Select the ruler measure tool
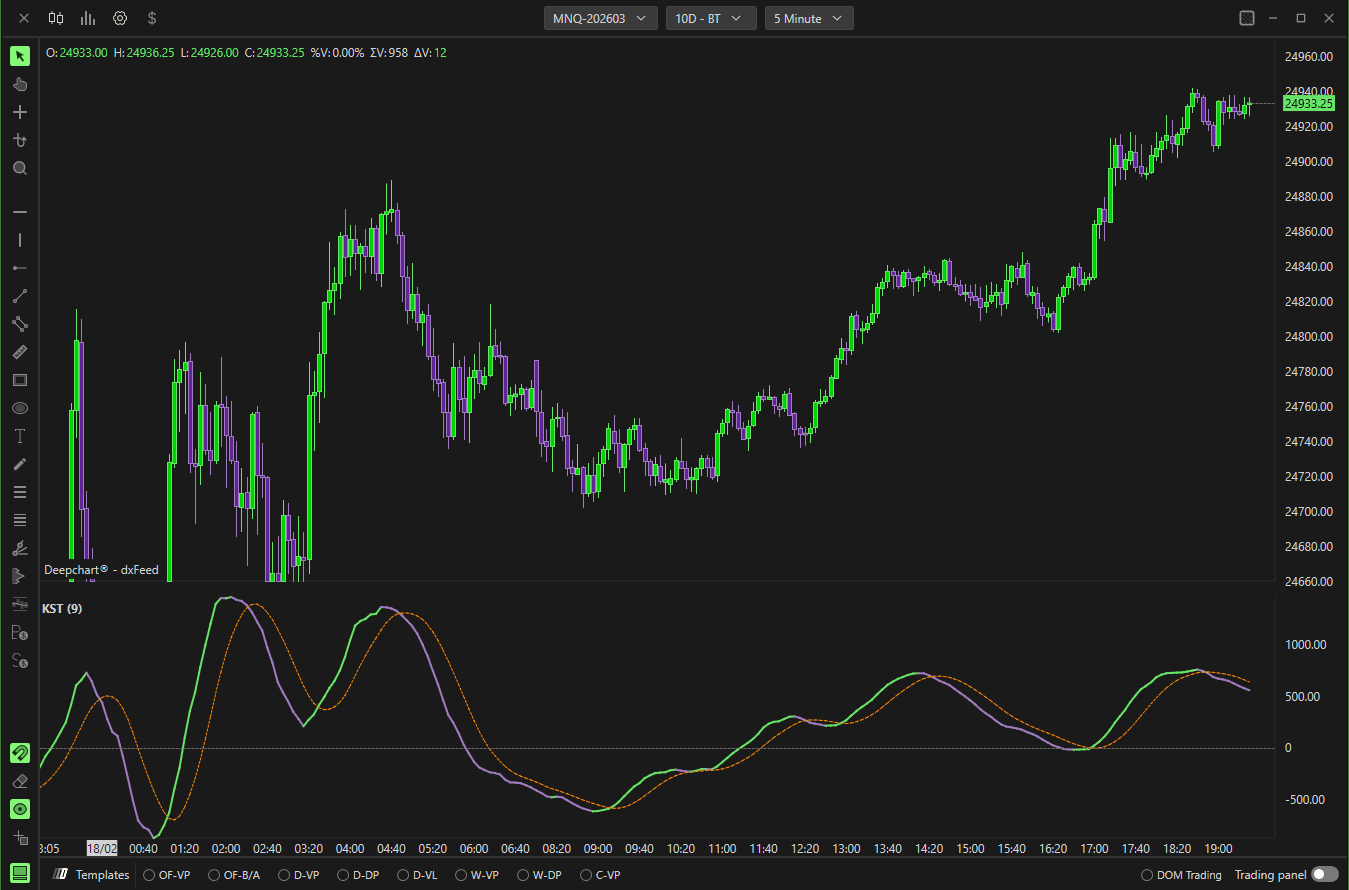The image size is (1349, 890). (x=20, y=352)
